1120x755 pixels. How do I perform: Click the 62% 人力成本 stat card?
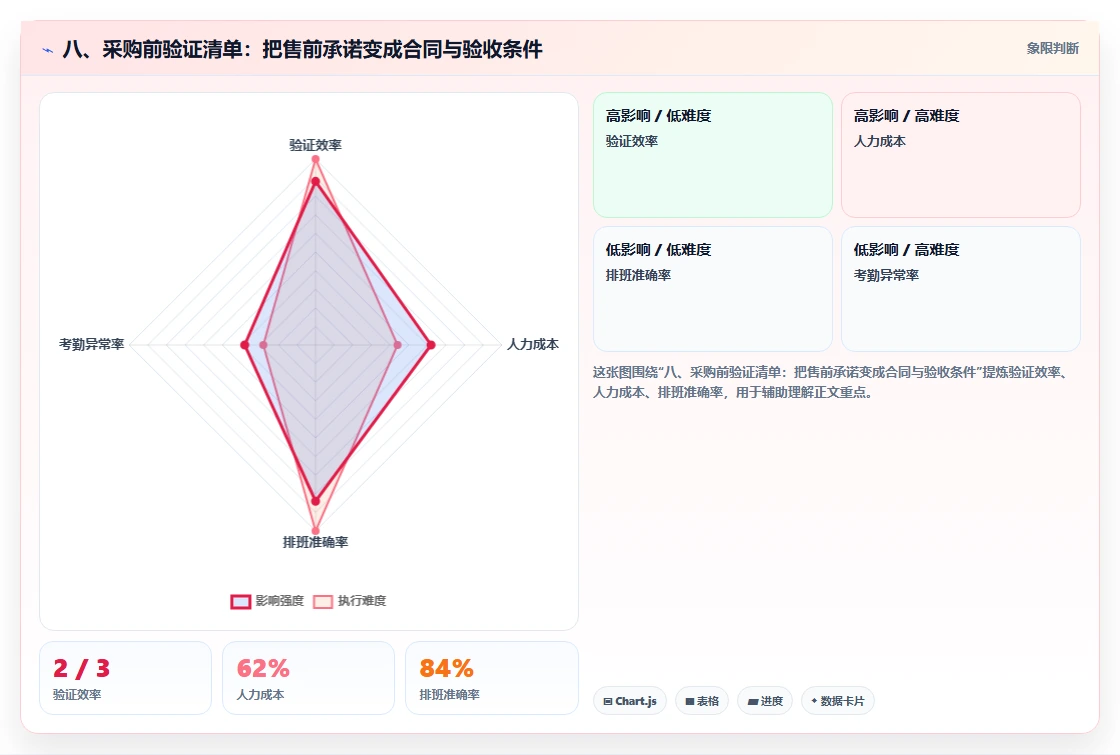tap(309, 678)
